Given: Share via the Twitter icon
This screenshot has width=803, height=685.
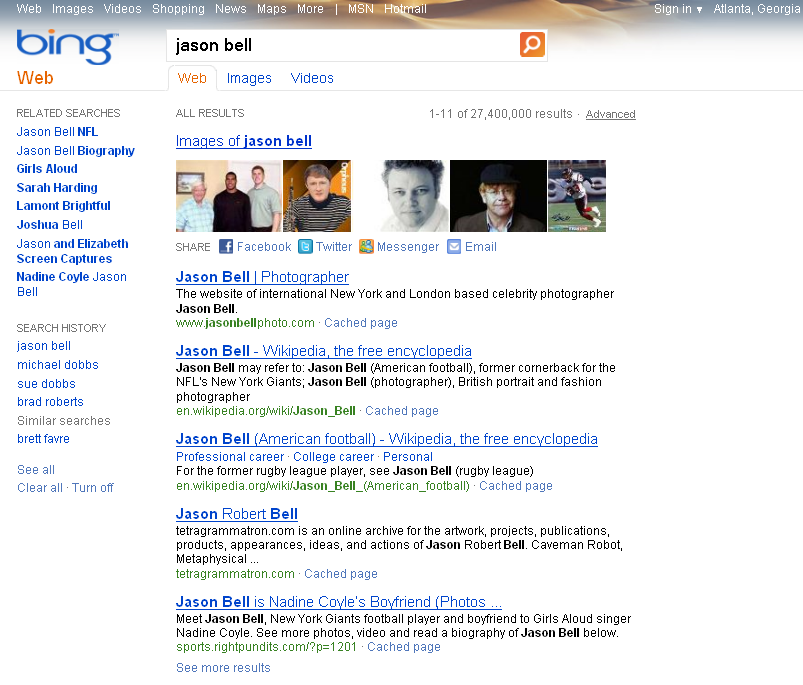Looking at the screenshot, I should coord(305,247).
